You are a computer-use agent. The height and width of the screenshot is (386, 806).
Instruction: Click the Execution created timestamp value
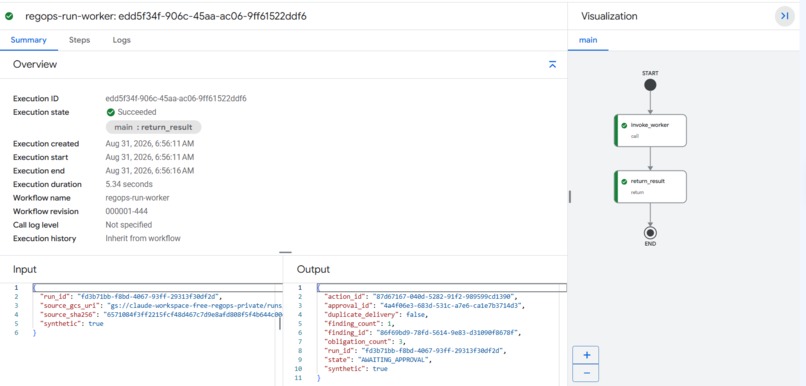coord(150,144)
